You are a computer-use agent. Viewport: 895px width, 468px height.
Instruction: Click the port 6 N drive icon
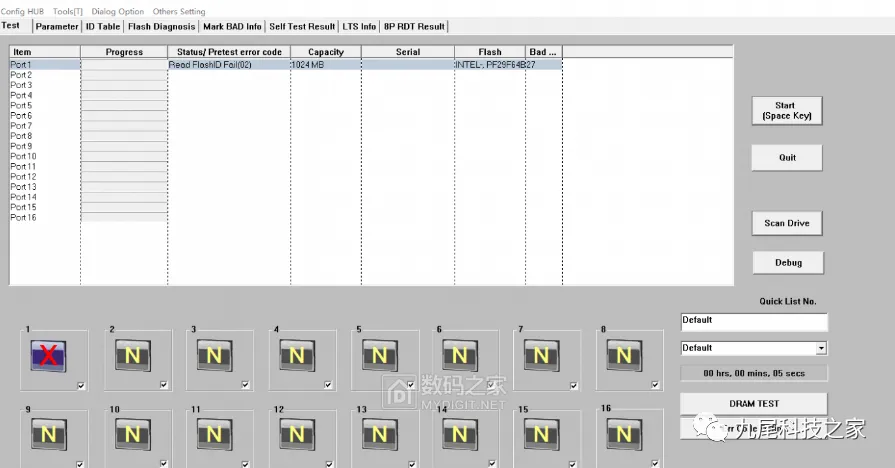pyautogui.click(x=460, y=355)
